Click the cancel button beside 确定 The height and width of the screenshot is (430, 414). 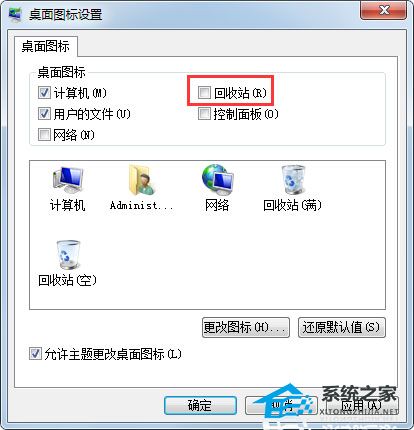281,405
